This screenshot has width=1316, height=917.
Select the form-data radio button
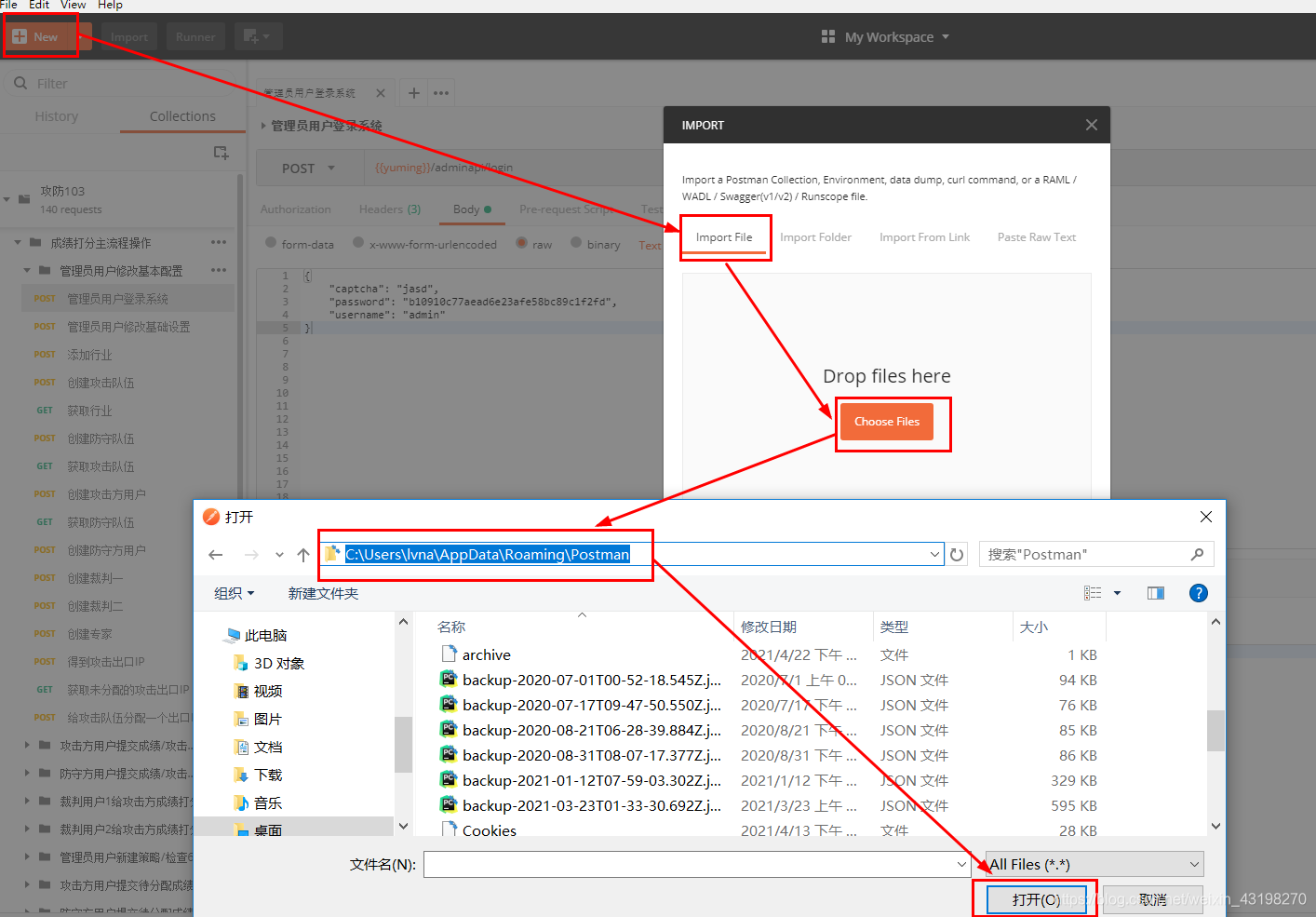coord(271,243)
